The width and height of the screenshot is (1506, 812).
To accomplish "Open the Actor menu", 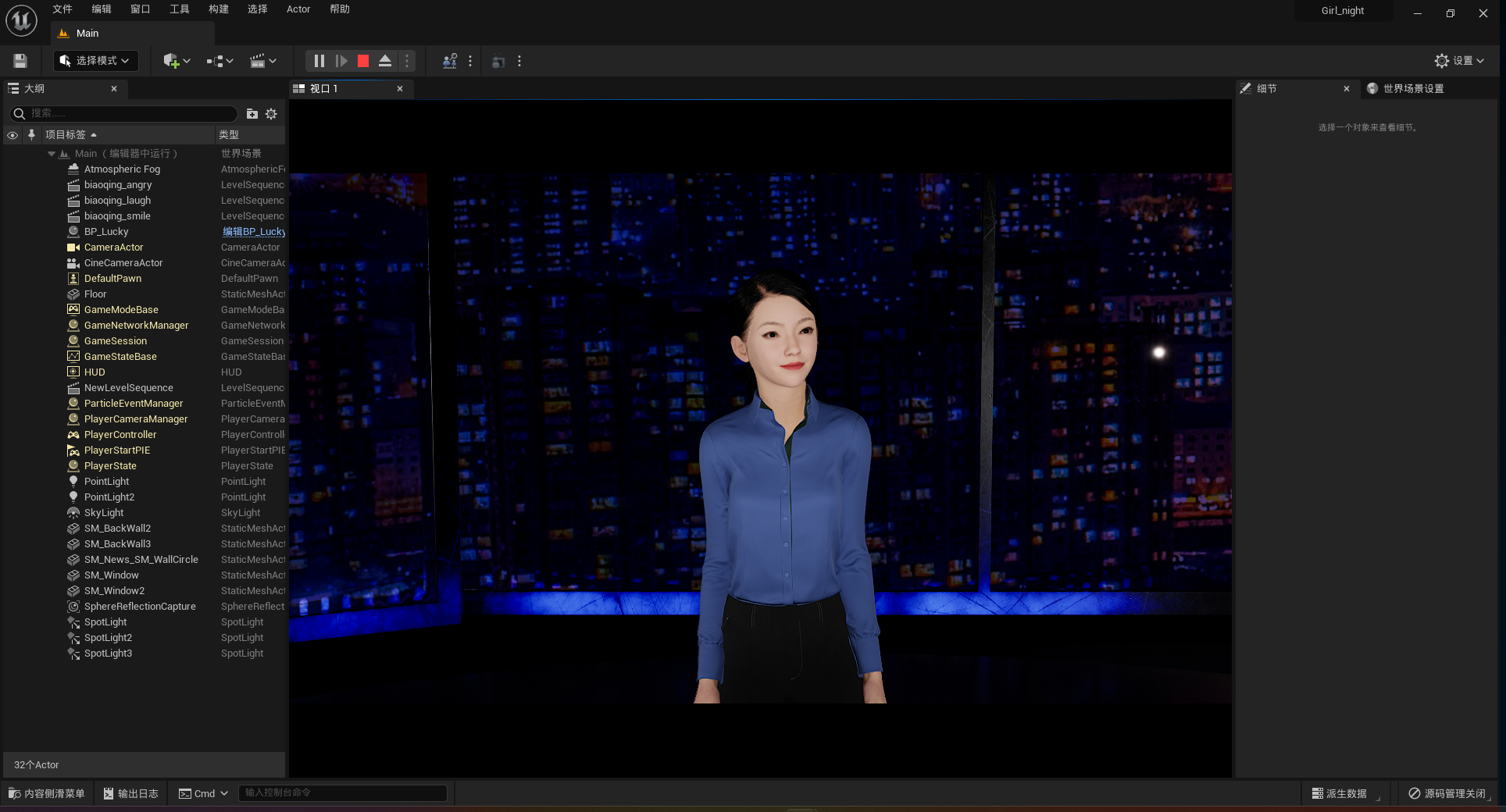I will 298,9.
